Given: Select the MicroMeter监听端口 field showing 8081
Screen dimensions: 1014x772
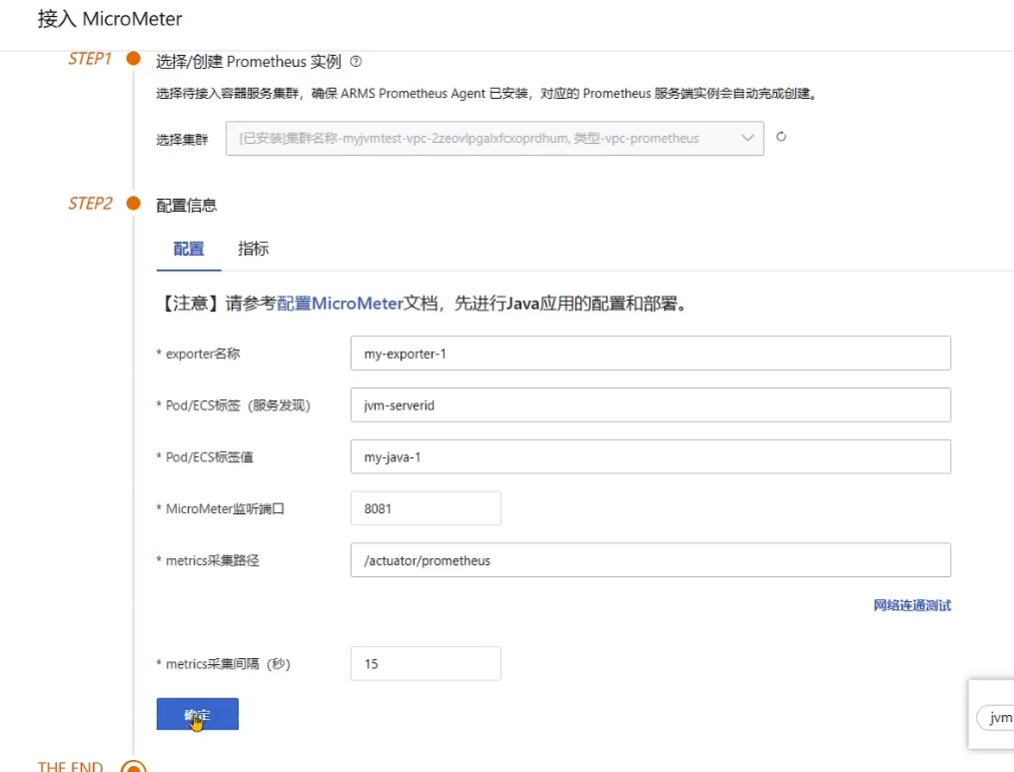Looking at the screenshot, I should [x=426, y=508].
